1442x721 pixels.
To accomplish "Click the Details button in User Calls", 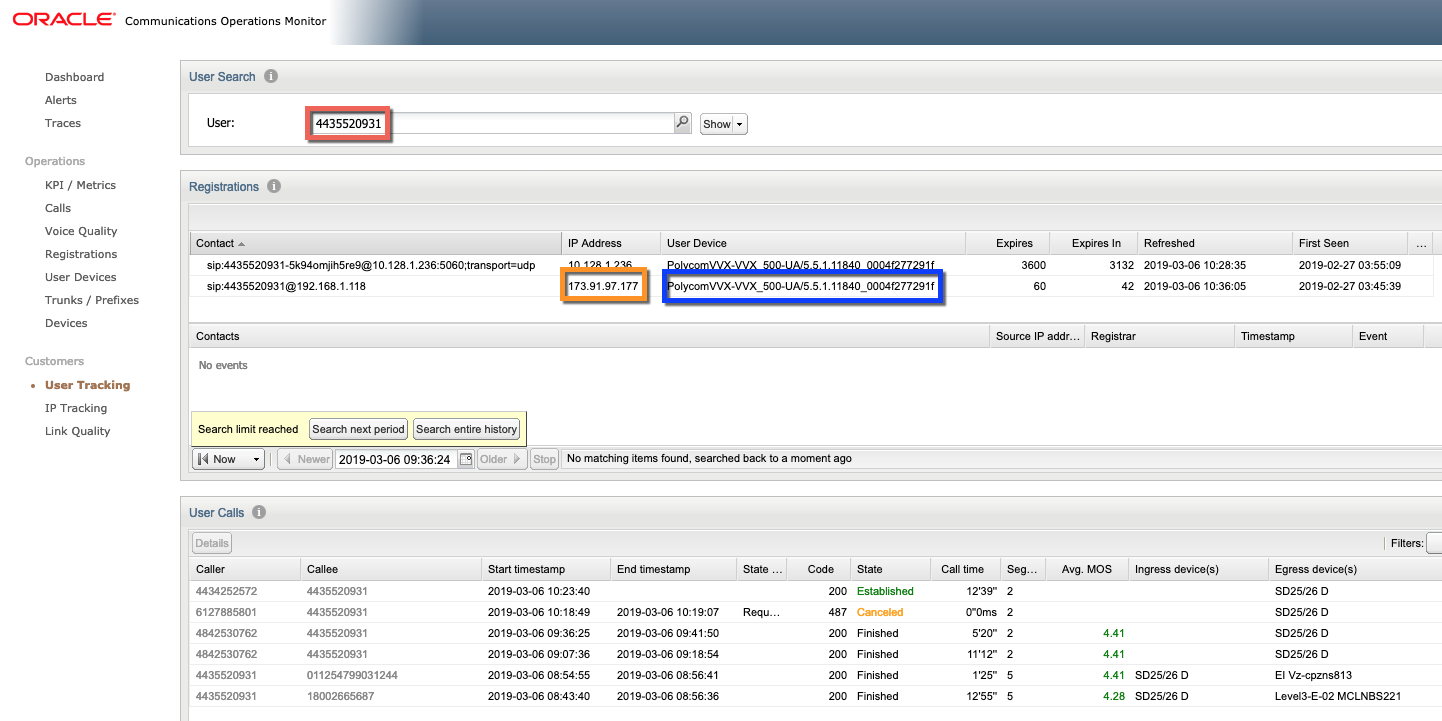I will [212, 543].
